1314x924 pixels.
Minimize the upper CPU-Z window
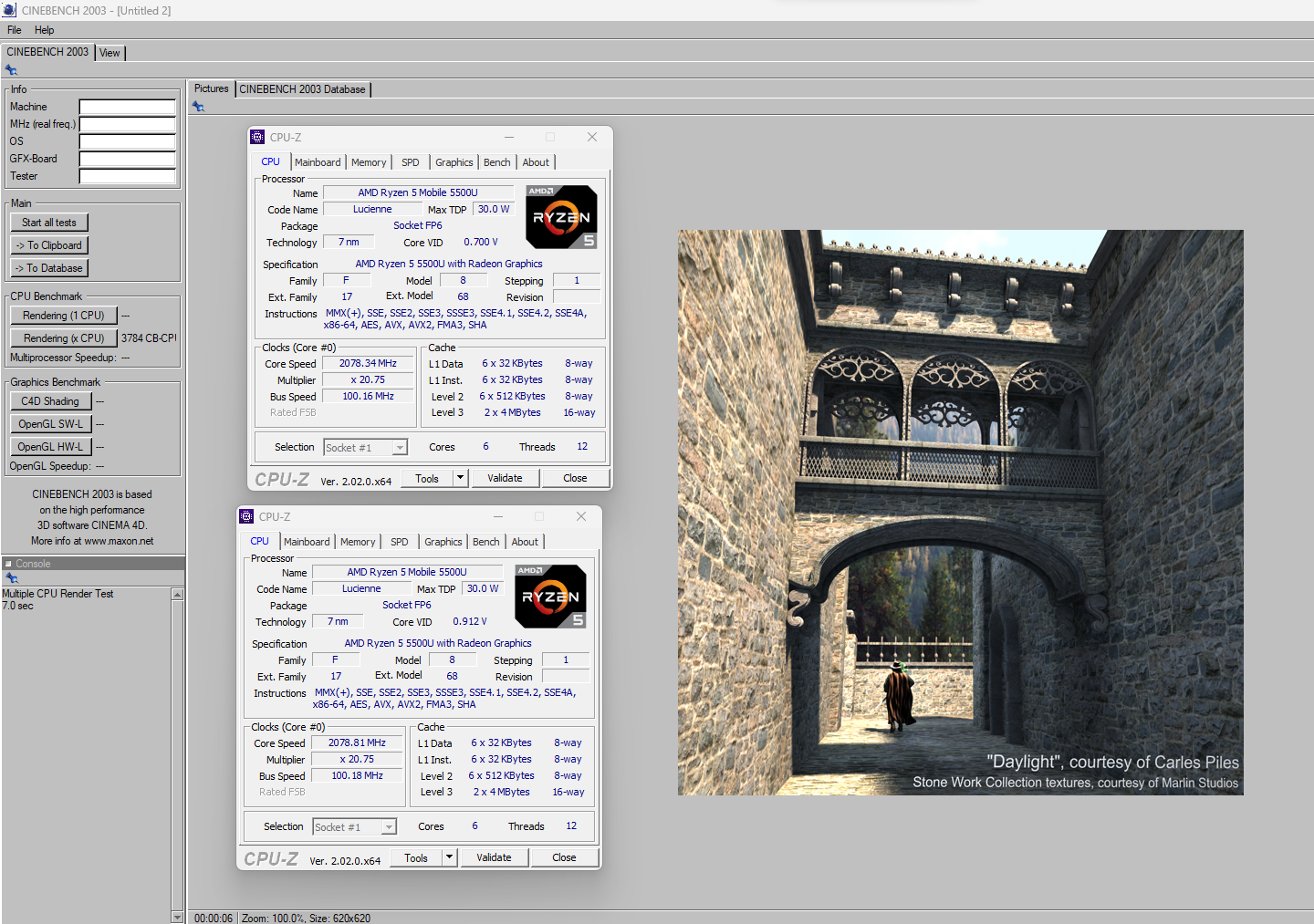(508, 137)
